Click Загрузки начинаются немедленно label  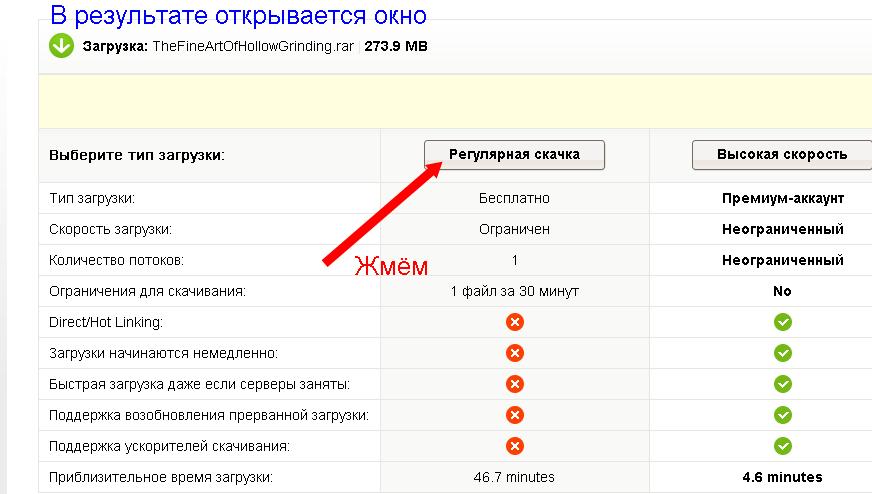[x=164, y=353]
